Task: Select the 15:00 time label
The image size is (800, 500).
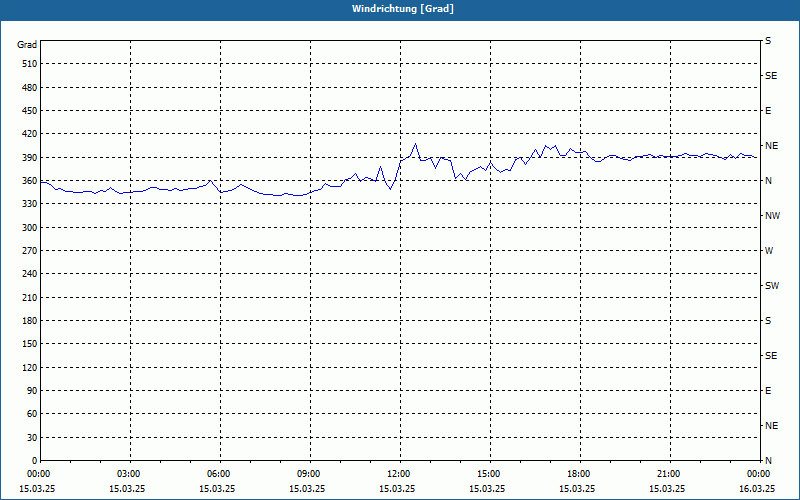Action: 490,474
